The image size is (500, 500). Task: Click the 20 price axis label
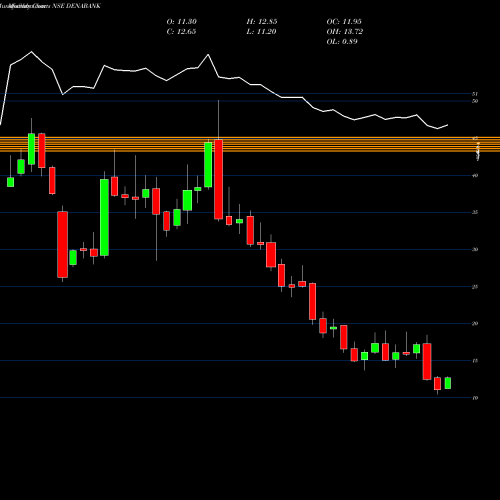coord(475,323)
